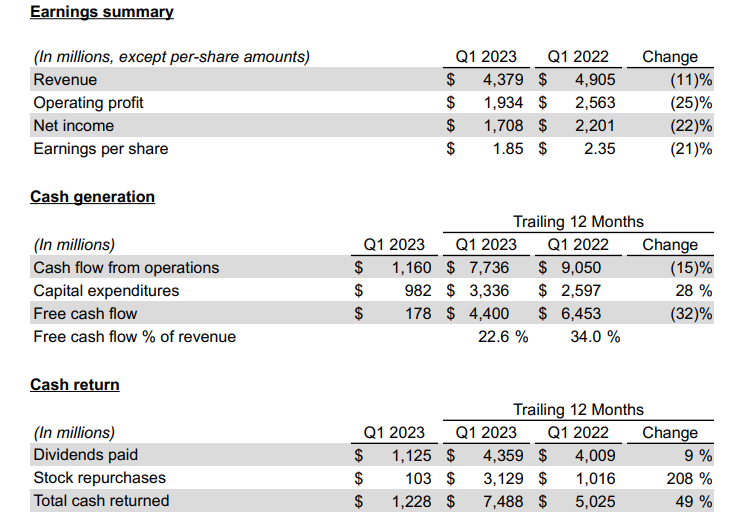Click the 9,050 cash flow value

pos(580,268)
